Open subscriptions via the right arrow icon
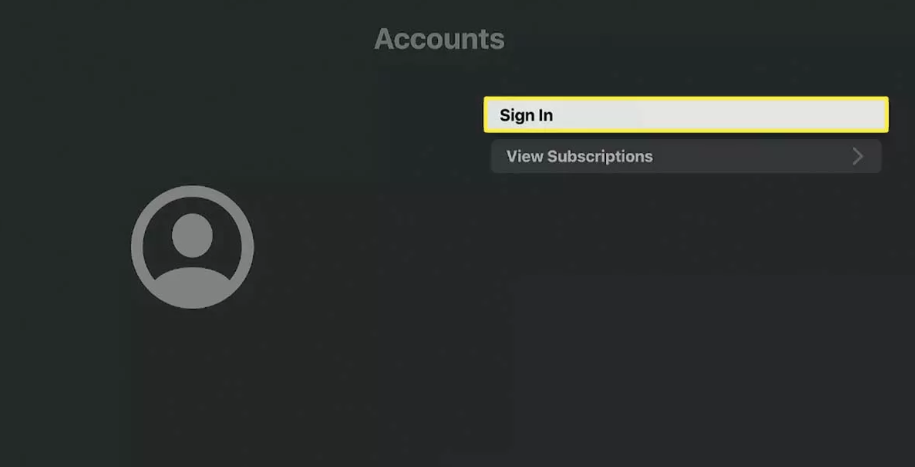 pyautogui.click(x=857, y=156)
